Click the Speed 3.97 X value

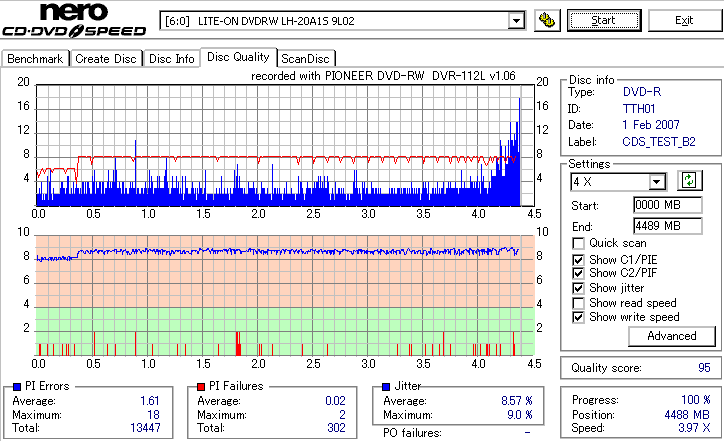coord(694,428)
